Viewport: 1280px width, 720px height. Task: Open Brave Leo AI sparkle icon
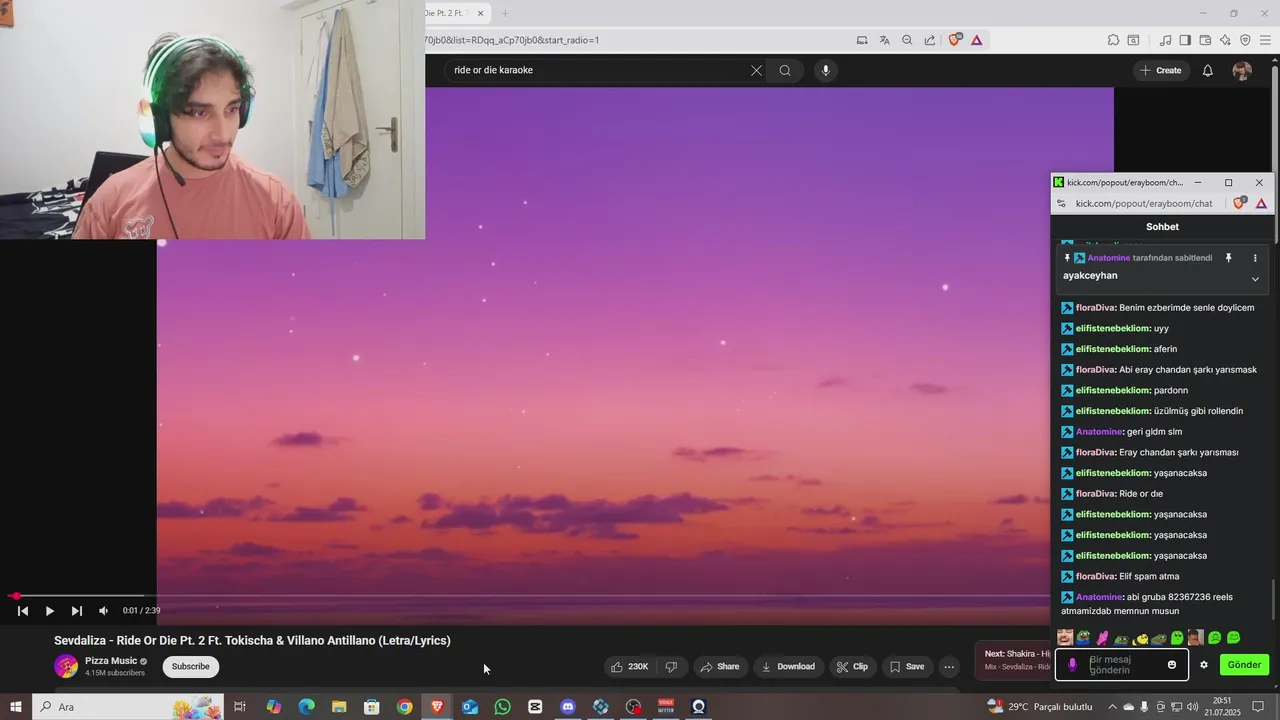point(1225,40)
